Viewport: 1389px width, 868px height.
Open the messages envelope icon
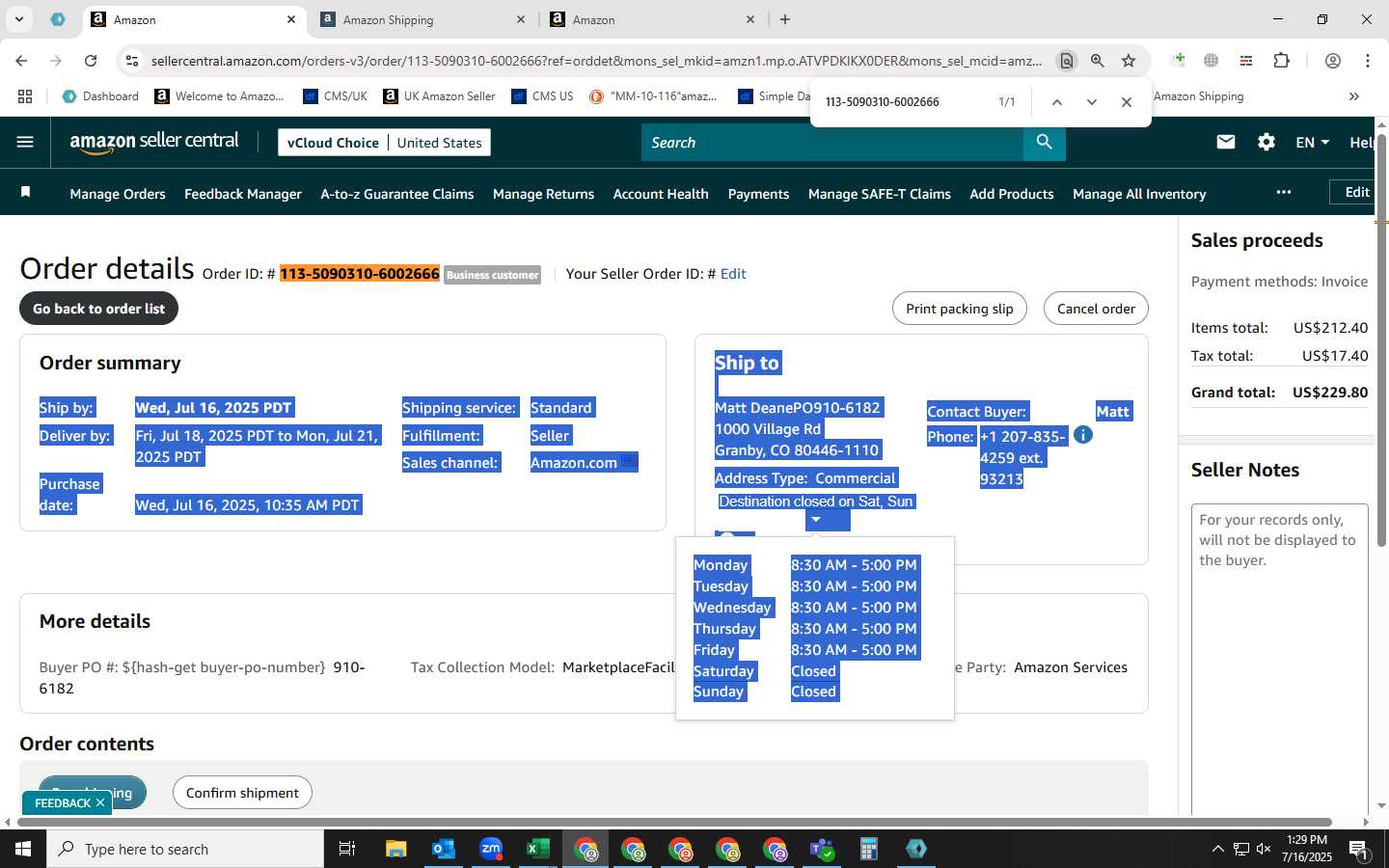pos(1225,142)
